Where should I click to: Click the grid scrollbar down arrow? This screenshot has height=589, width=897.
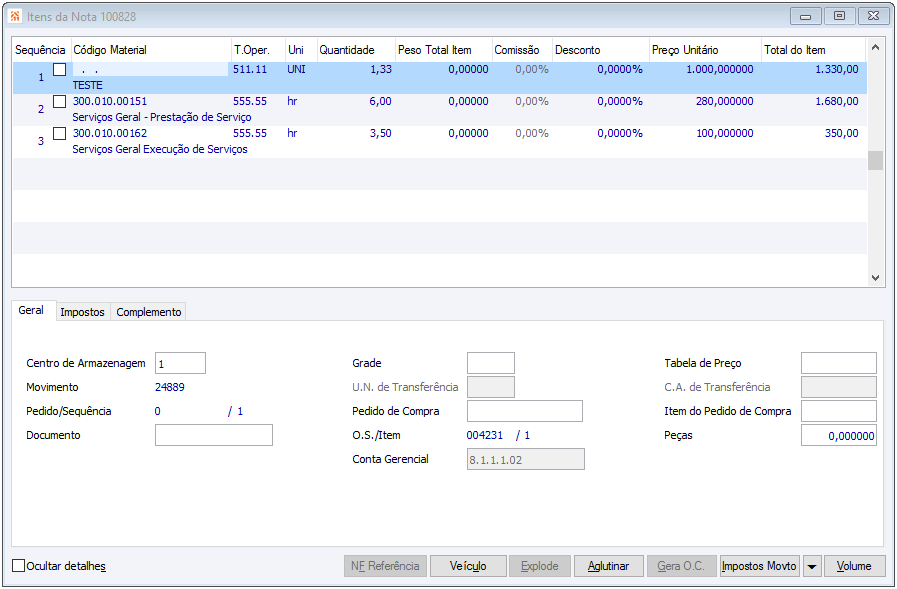tap(875, 278)
